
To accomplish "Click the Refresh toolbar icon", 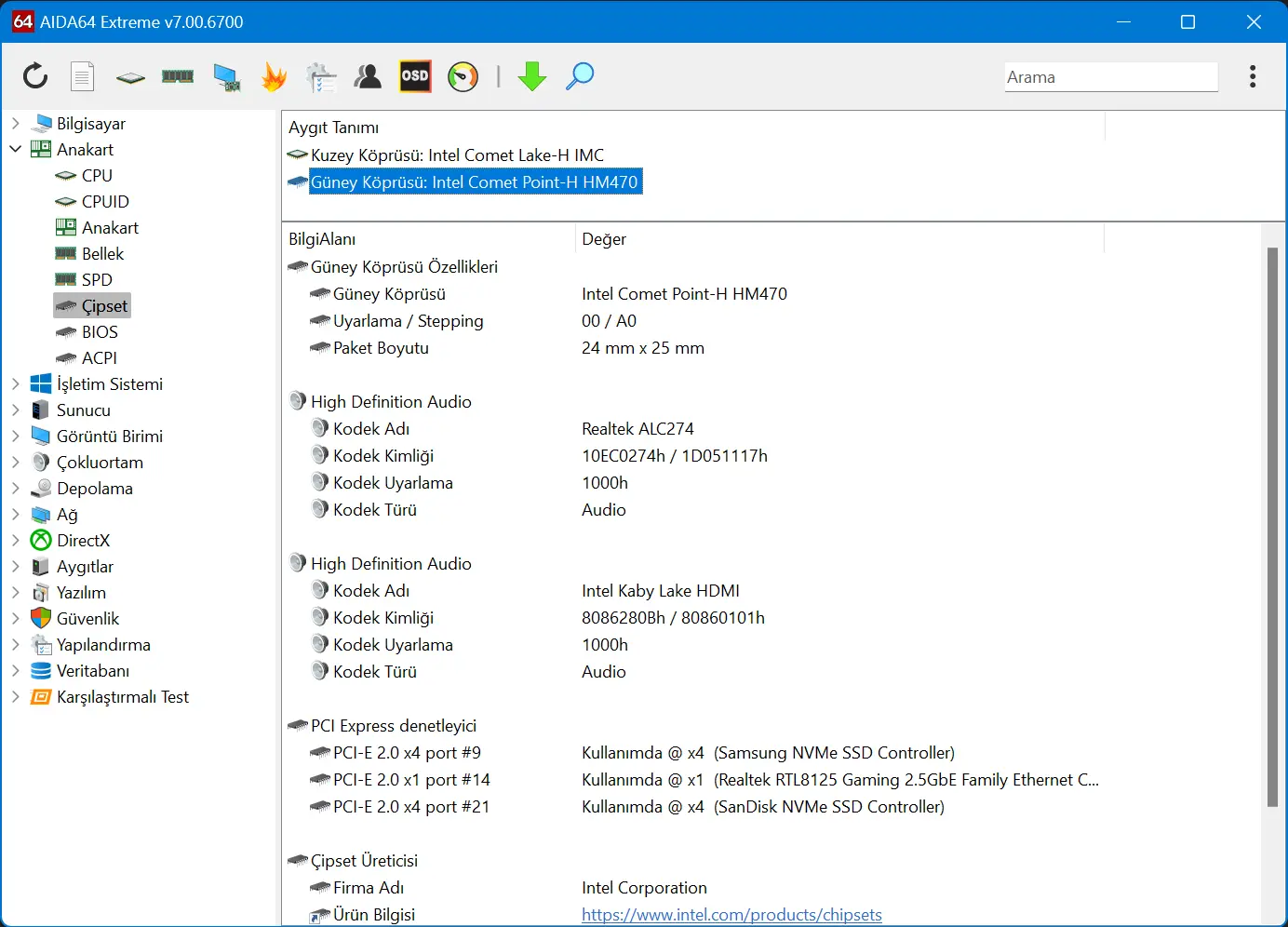I will (35, 76).
